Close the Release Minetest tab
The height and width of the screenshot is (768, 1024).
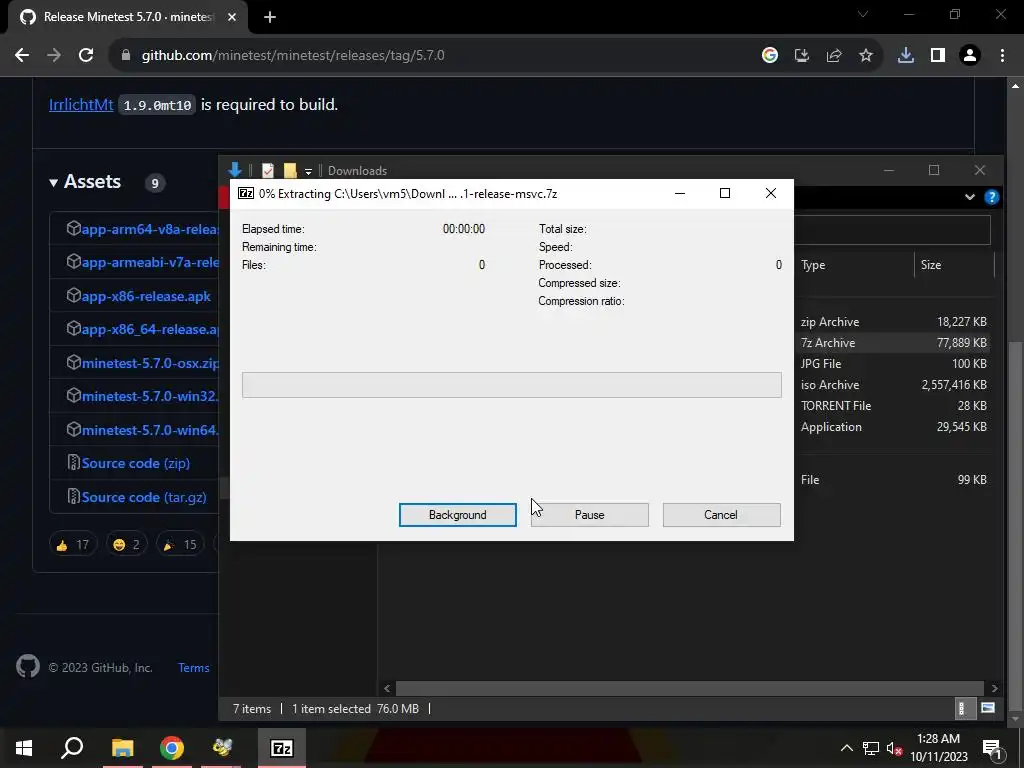pos(231,17)
